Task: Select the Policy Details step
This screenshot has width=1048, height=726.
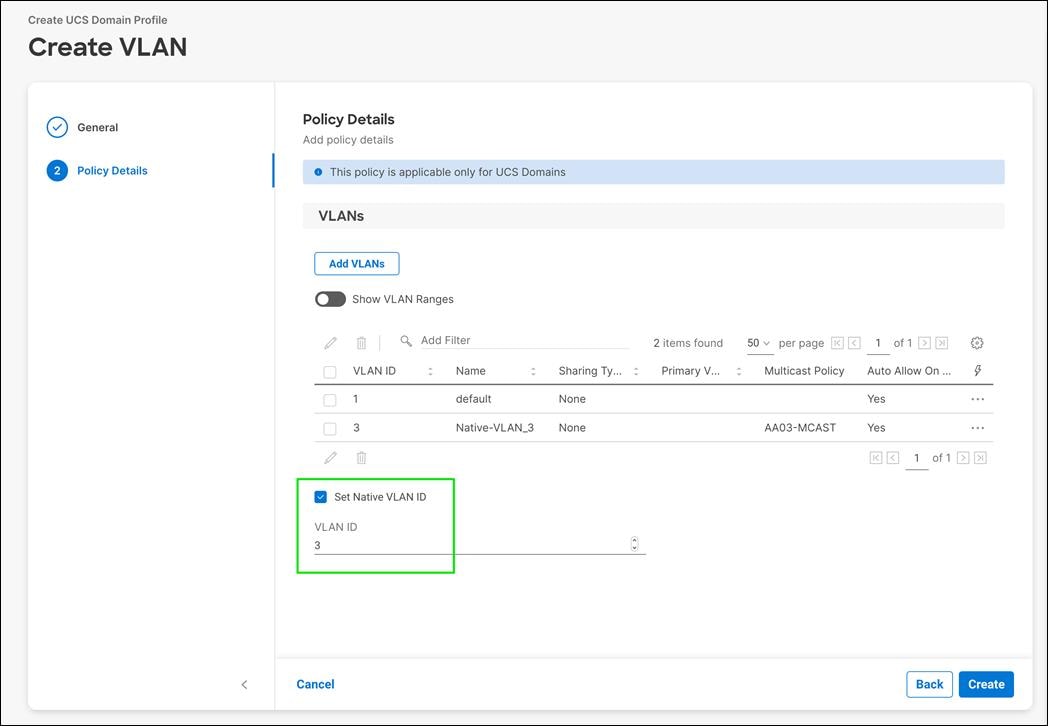Action: point(112,170)
